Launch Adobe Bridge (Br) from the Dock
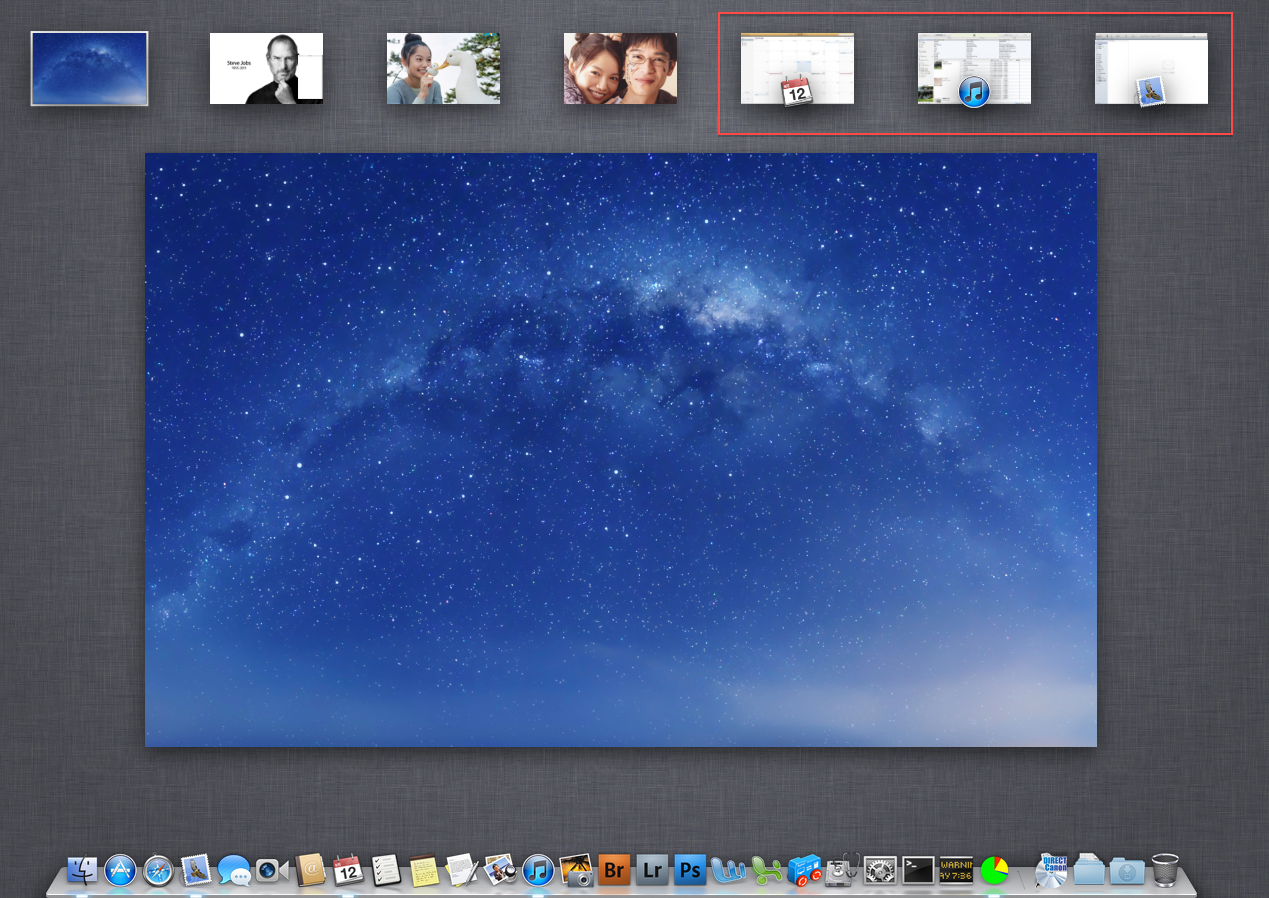 (x=614, y=870)
